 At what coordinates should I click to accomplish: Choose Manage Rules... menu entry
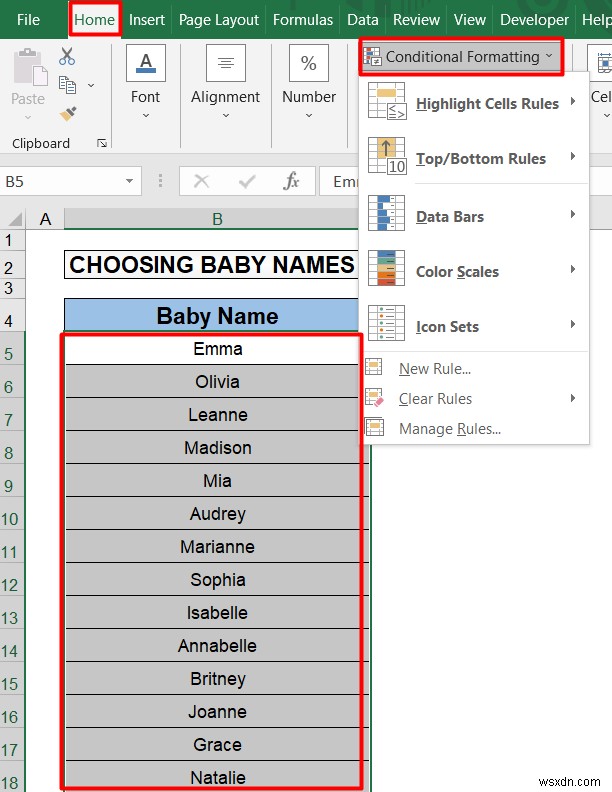pos(475,428)
